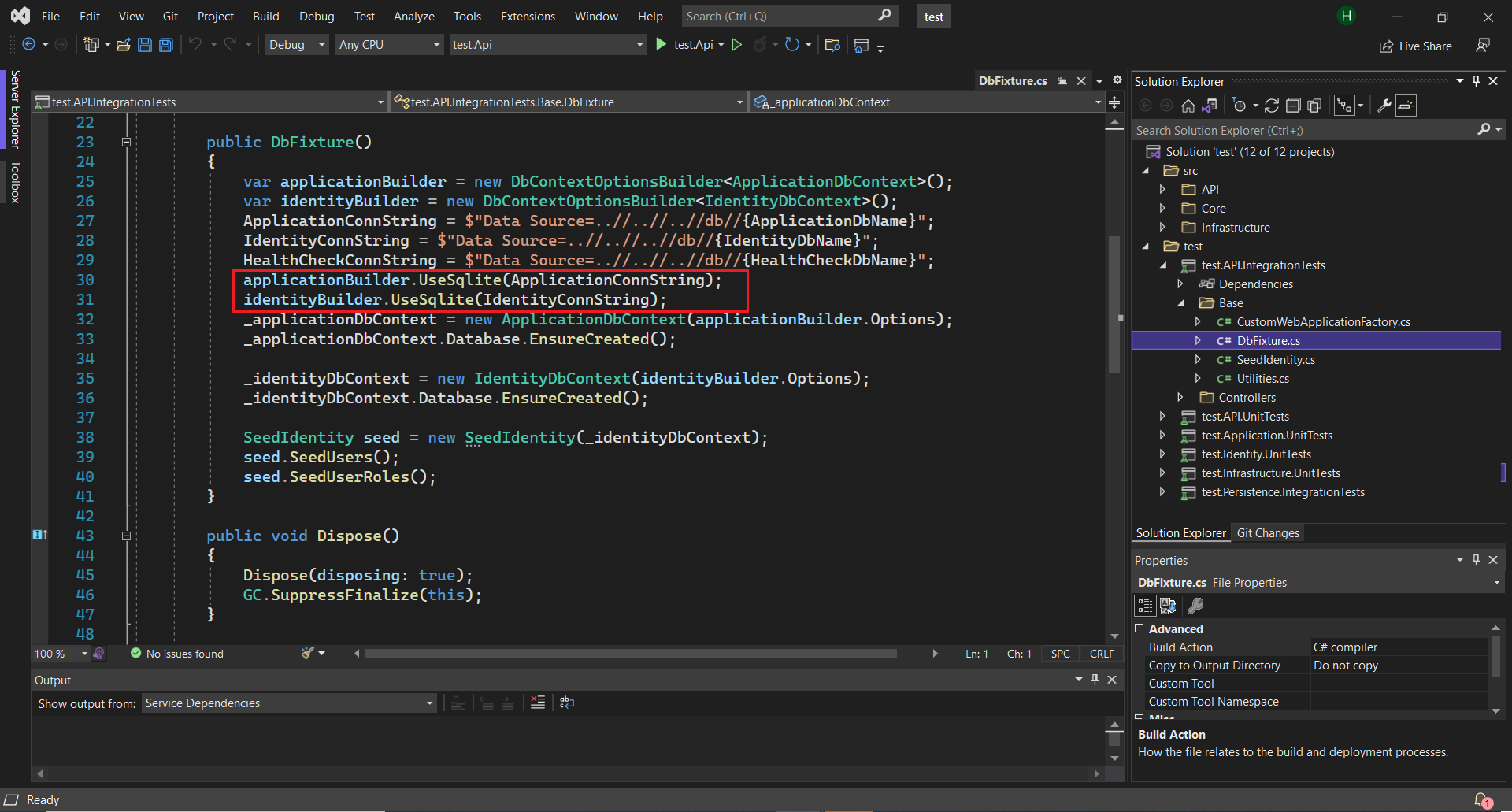Click the browser window icon in main toolbar

tap(862, 45)
